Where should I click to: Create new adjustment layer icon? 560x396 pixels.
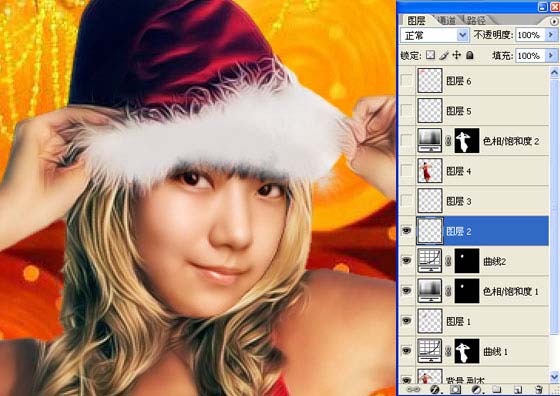pyautogui.click(x=476, y=390)
